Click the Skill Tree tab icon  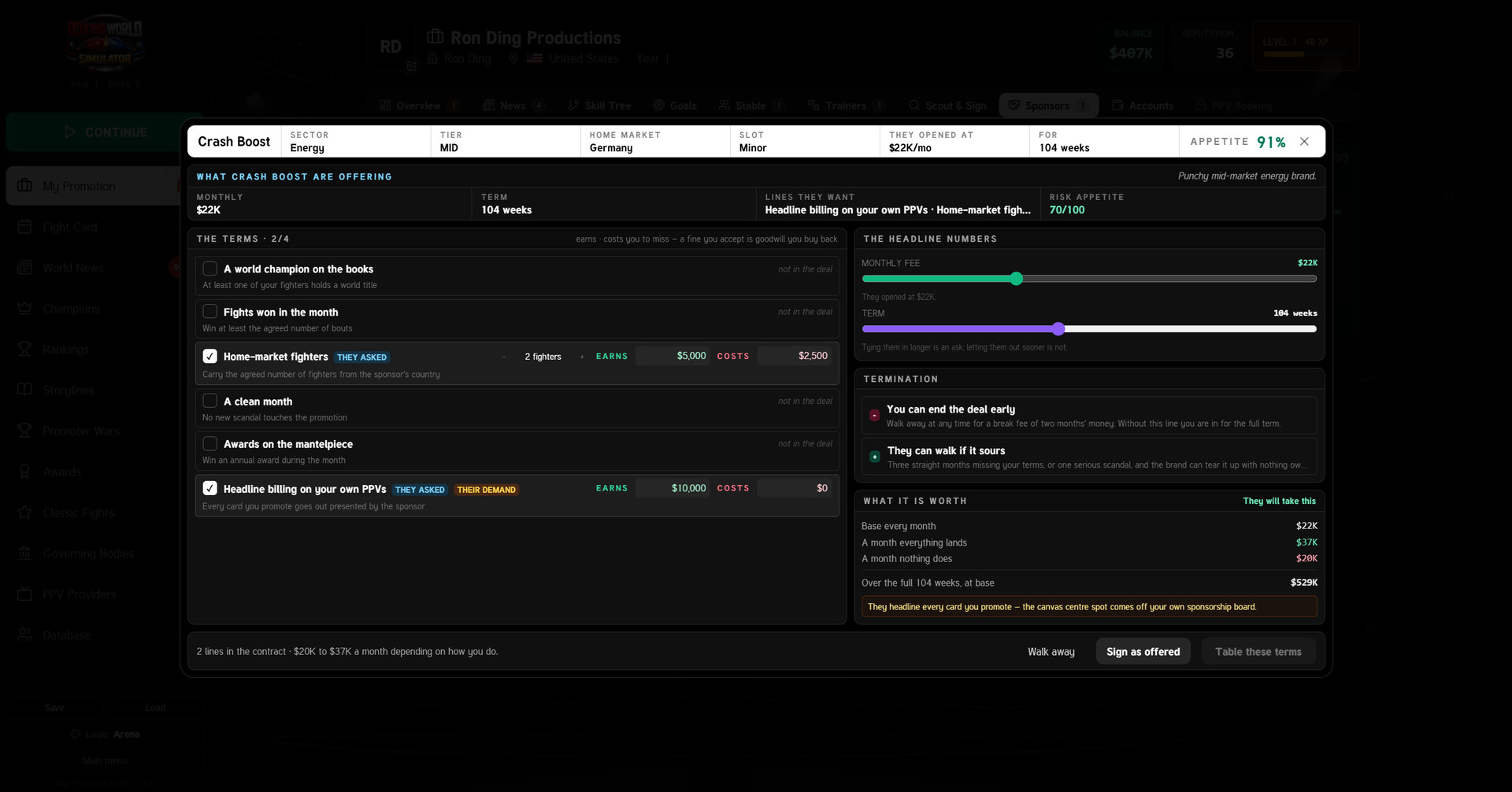click(573, 105)
